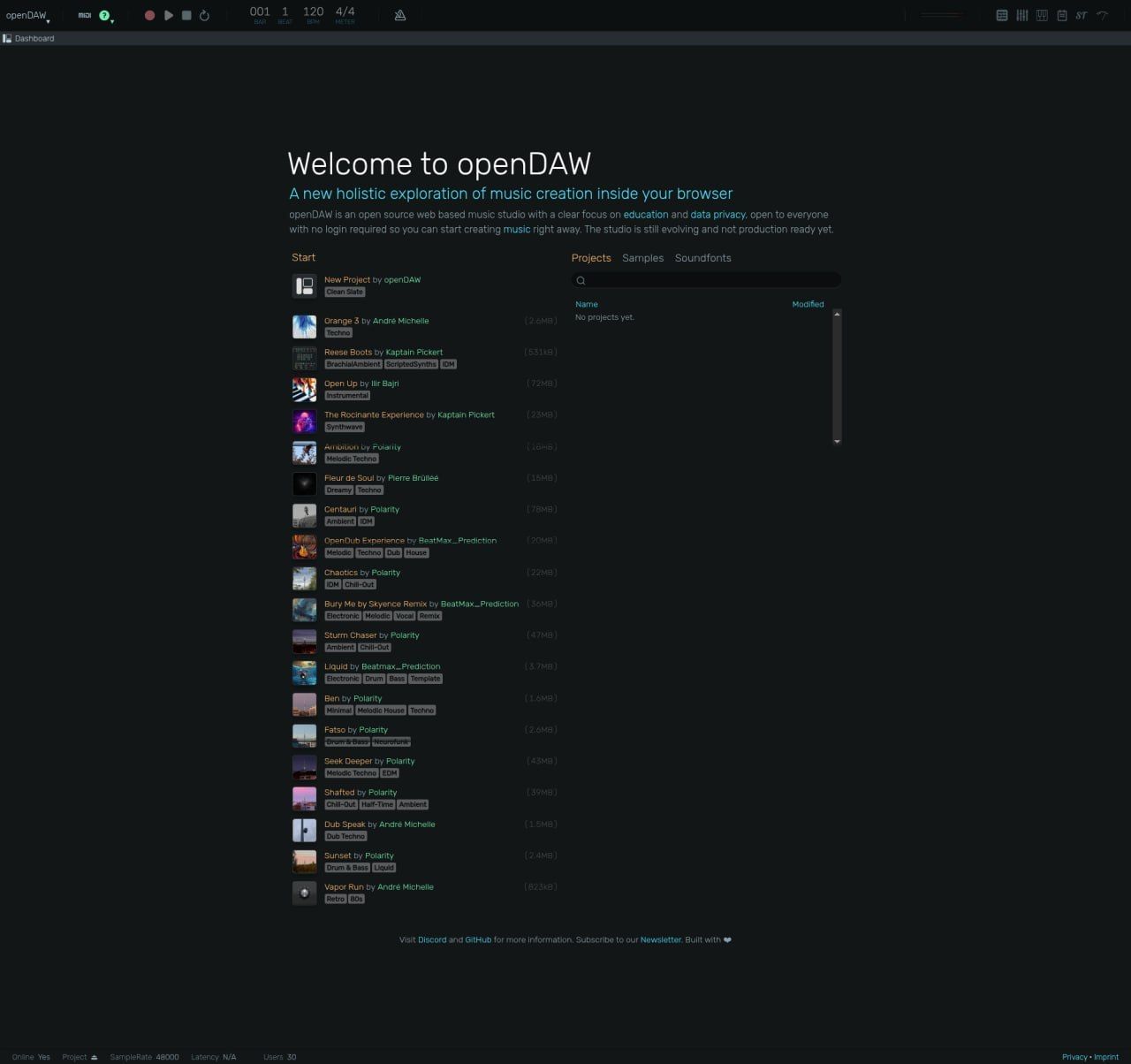Toggle the metronome icon
The height and width of the screenshot is (1064, 1131).
pos(400,15)
